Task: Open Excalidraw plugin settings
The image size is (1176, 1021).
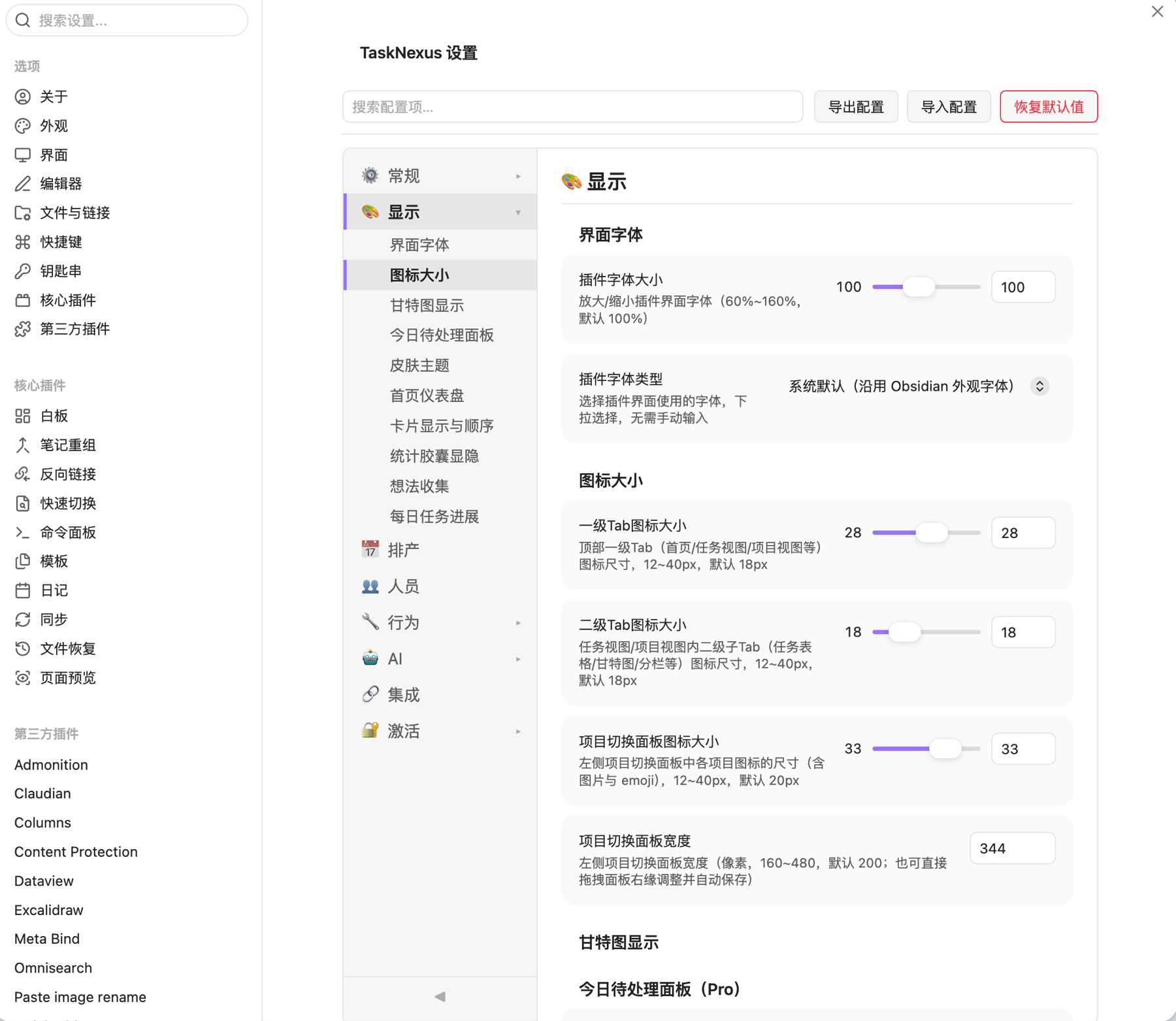Action: point(49,910)
